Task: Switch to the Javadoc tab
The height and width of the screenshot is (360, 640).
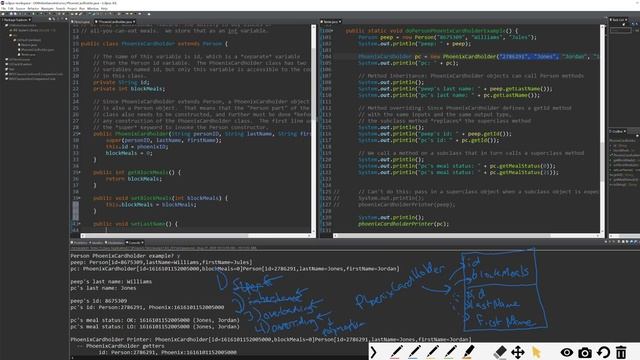Action: pyautogui.click(x=96, y=243)
